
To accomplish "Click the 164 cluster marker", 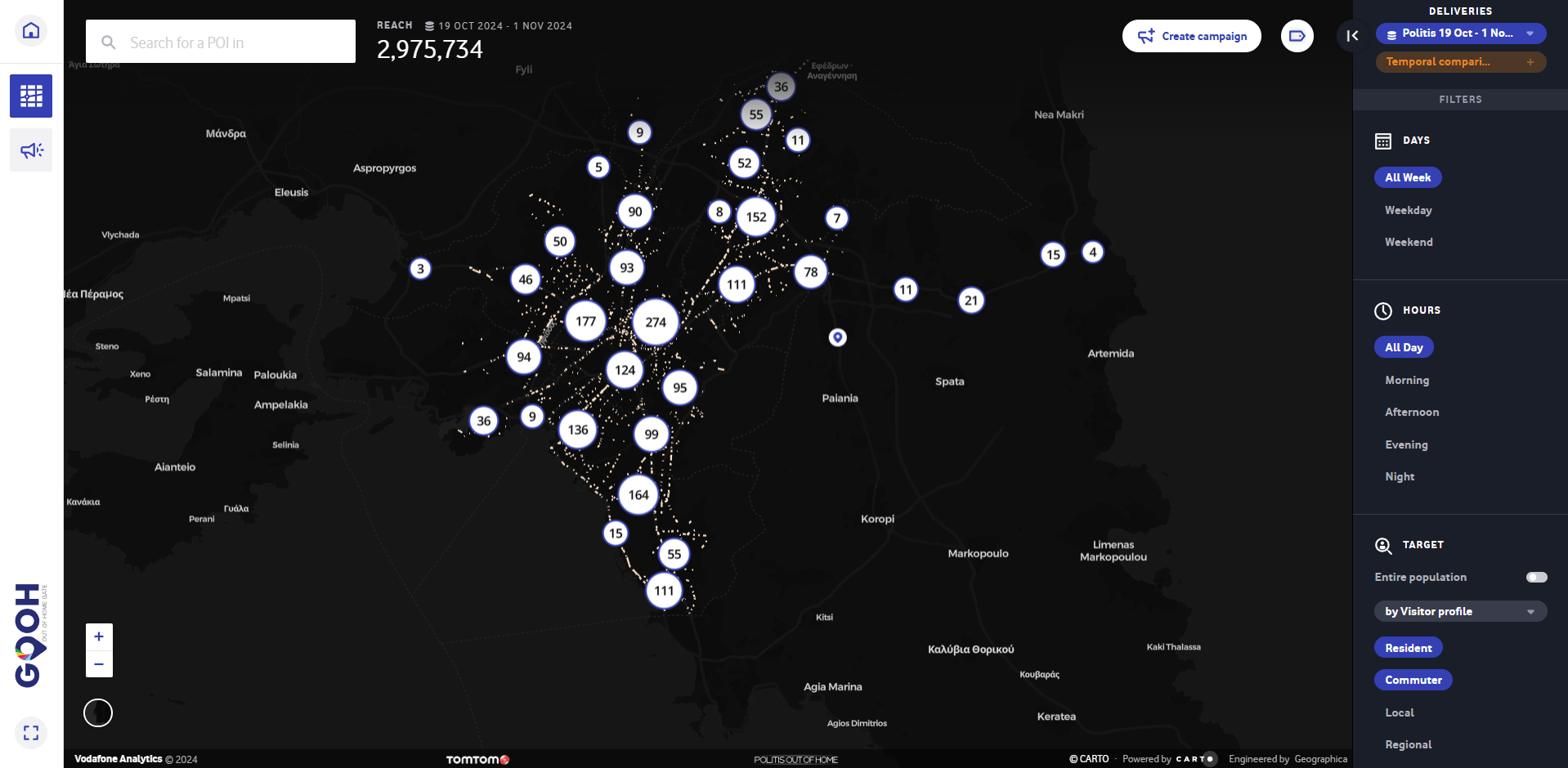I will [638, 495].
